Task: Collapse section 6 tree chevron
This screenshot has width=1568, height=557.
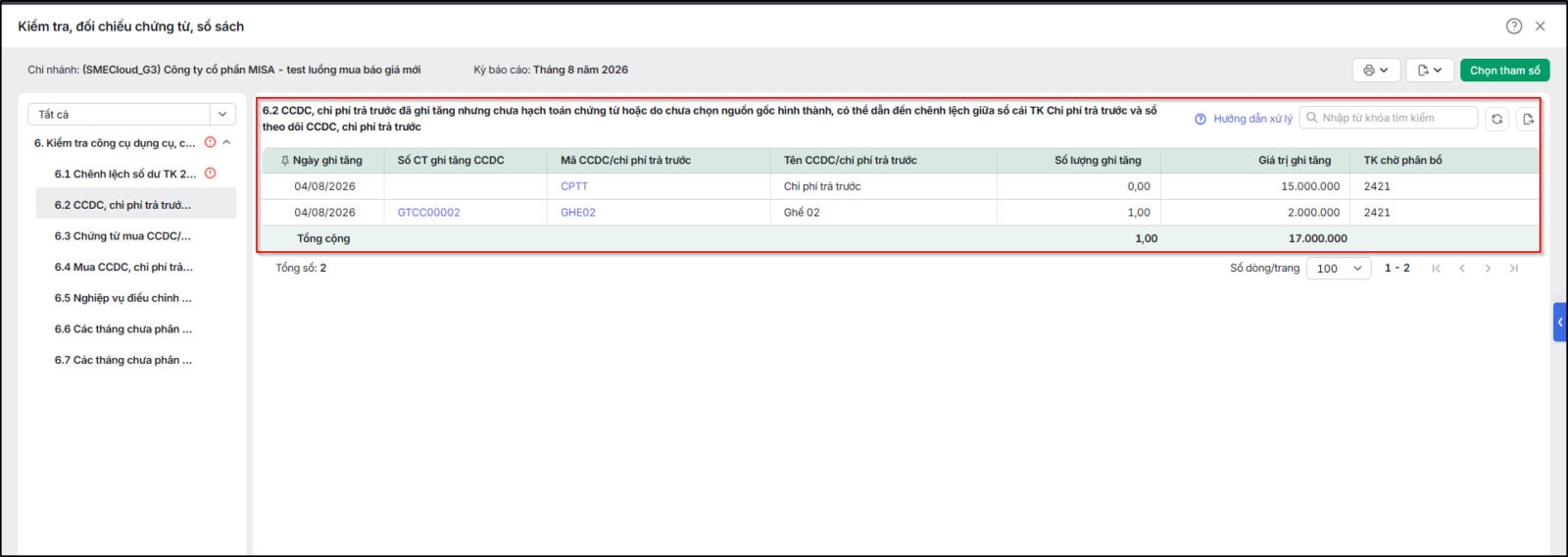Action: tap(226, 143)
